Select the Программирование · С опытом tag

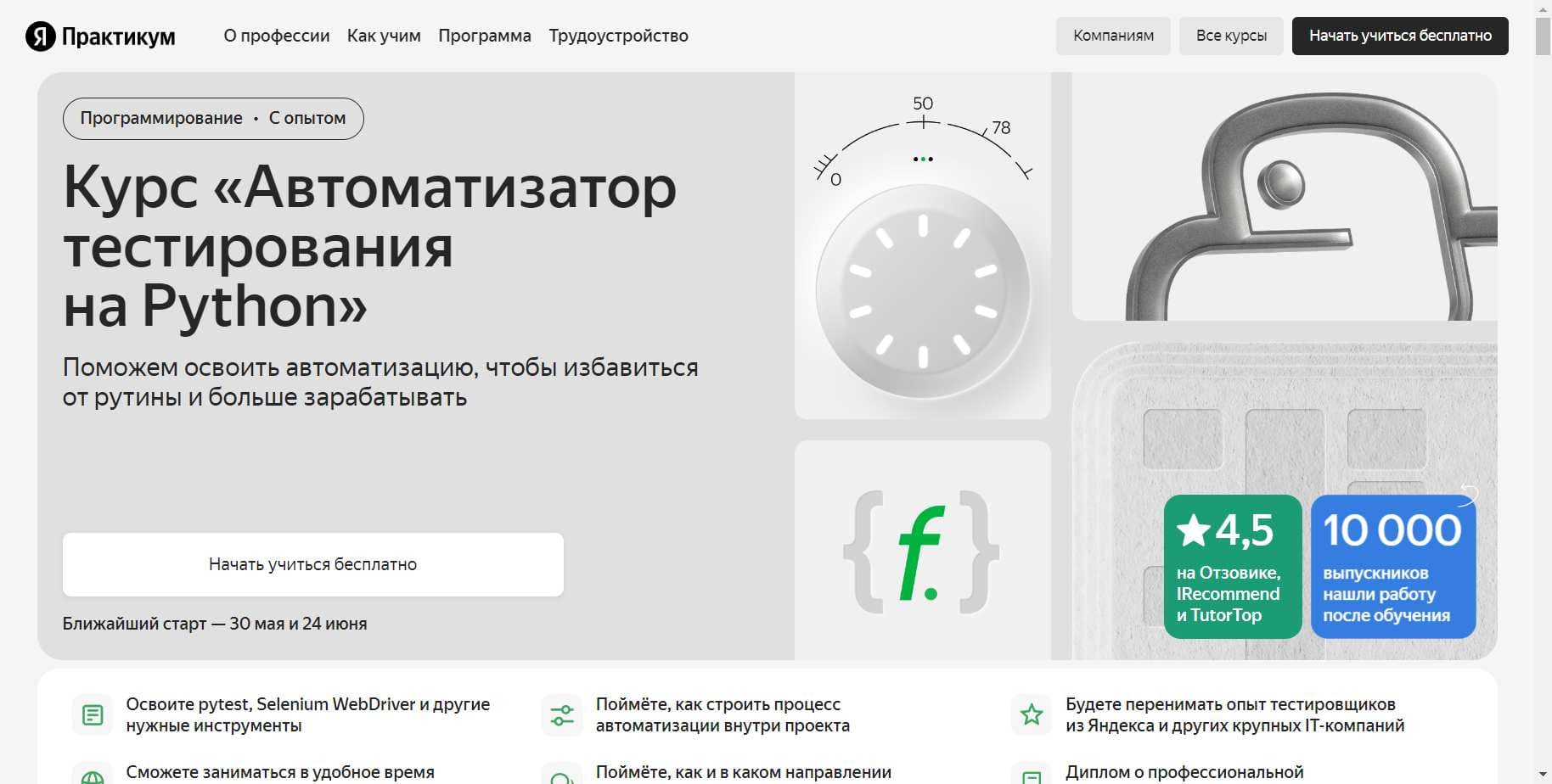[x=213, y=118]
